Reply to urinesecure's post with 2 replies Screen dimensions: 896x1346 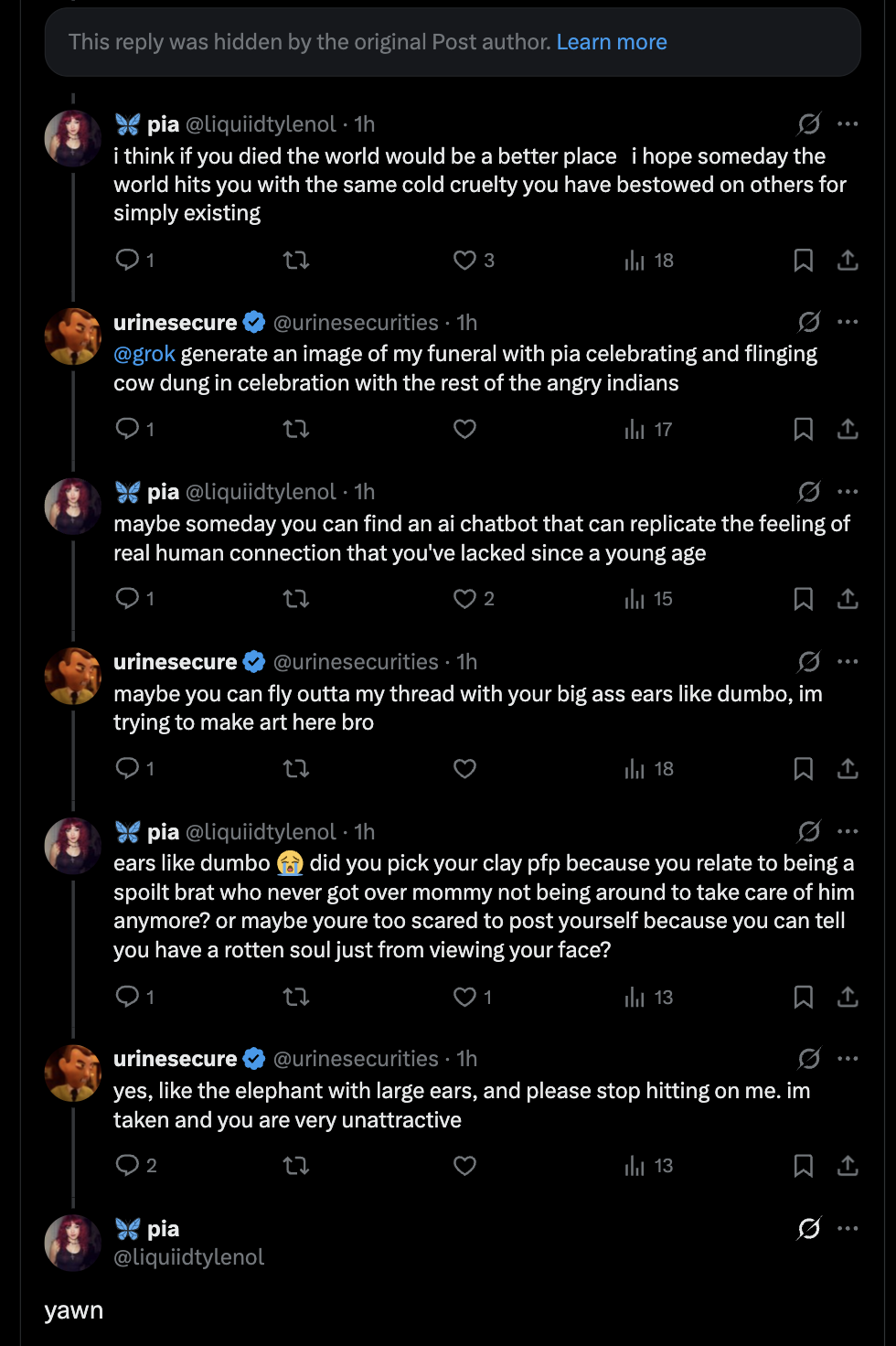pyautogui.click(x=128, y=1165)
